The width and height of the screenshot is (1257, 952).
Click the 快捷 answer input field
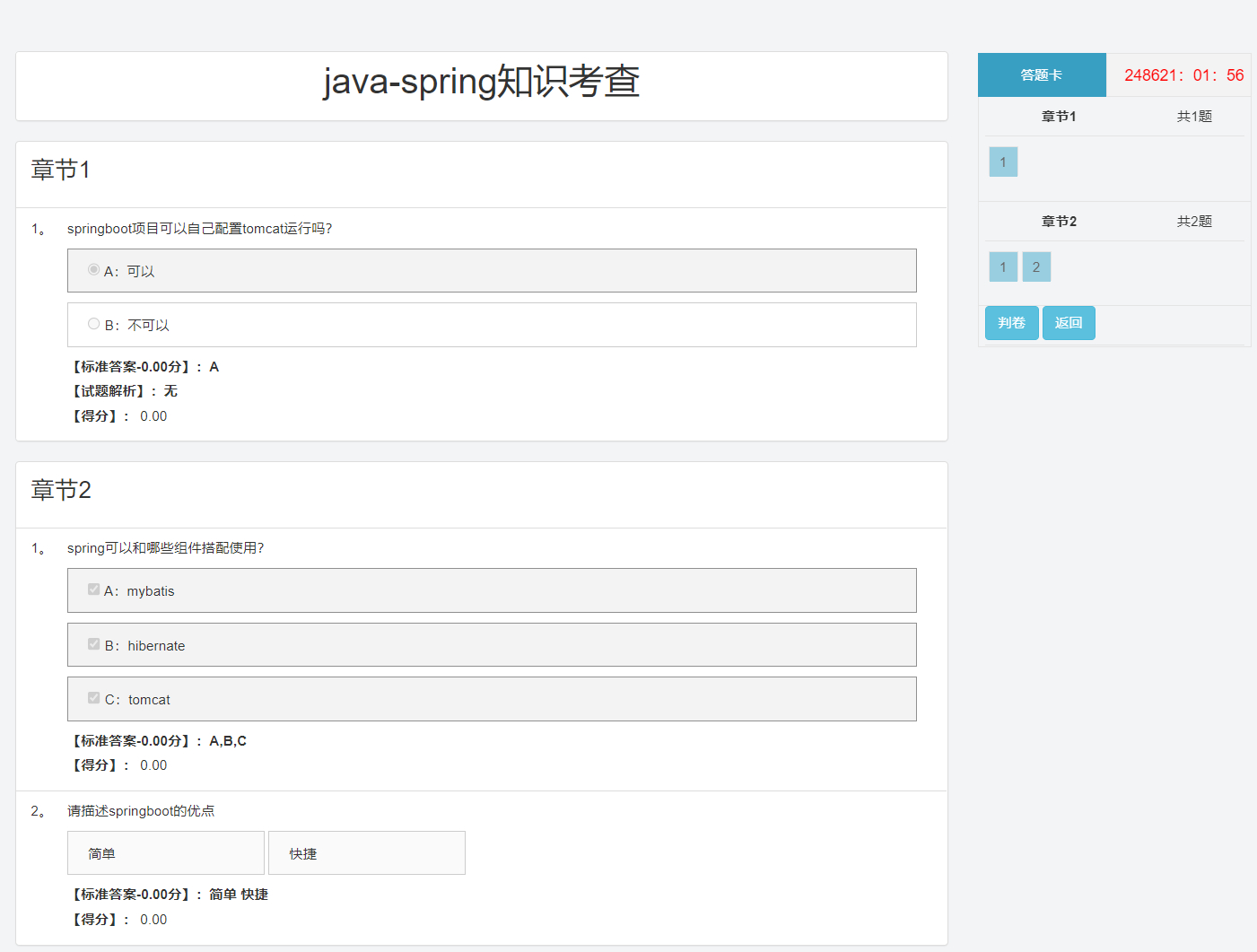366,852
